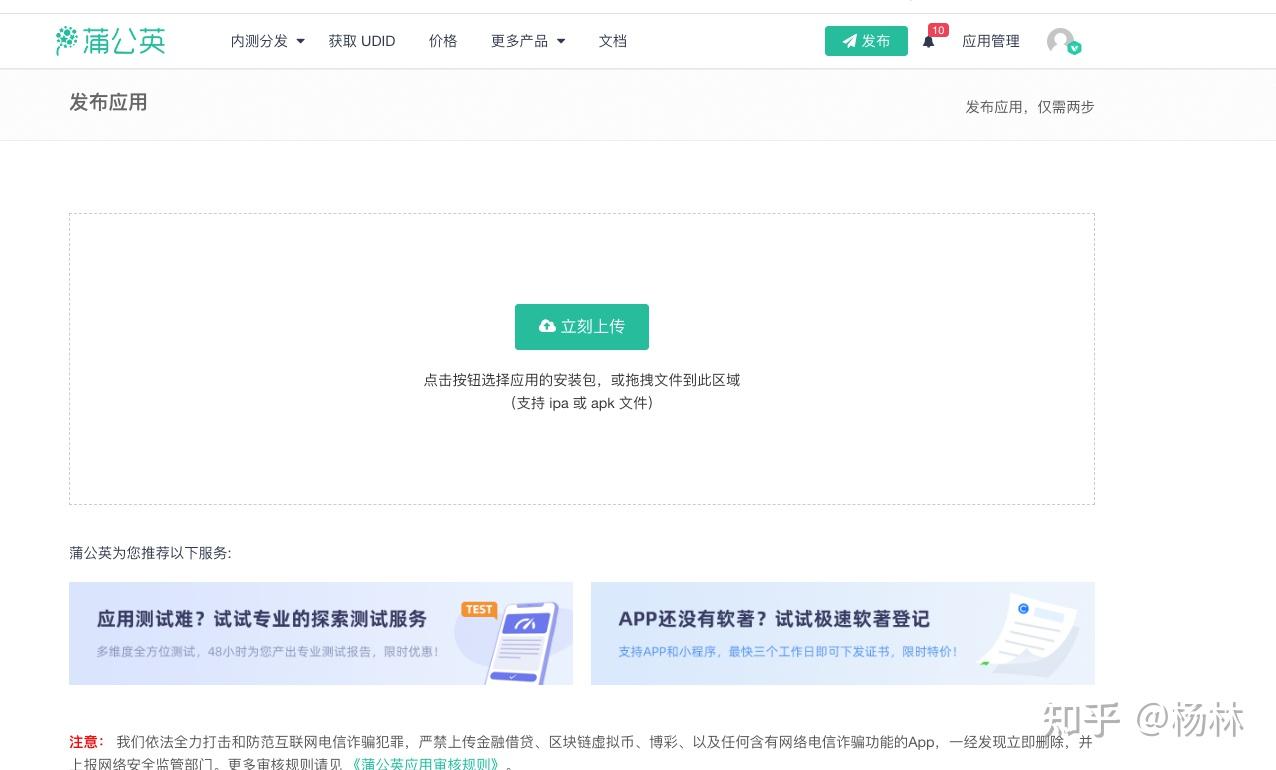Click the 蒲公英 logo

coord(110,41)
